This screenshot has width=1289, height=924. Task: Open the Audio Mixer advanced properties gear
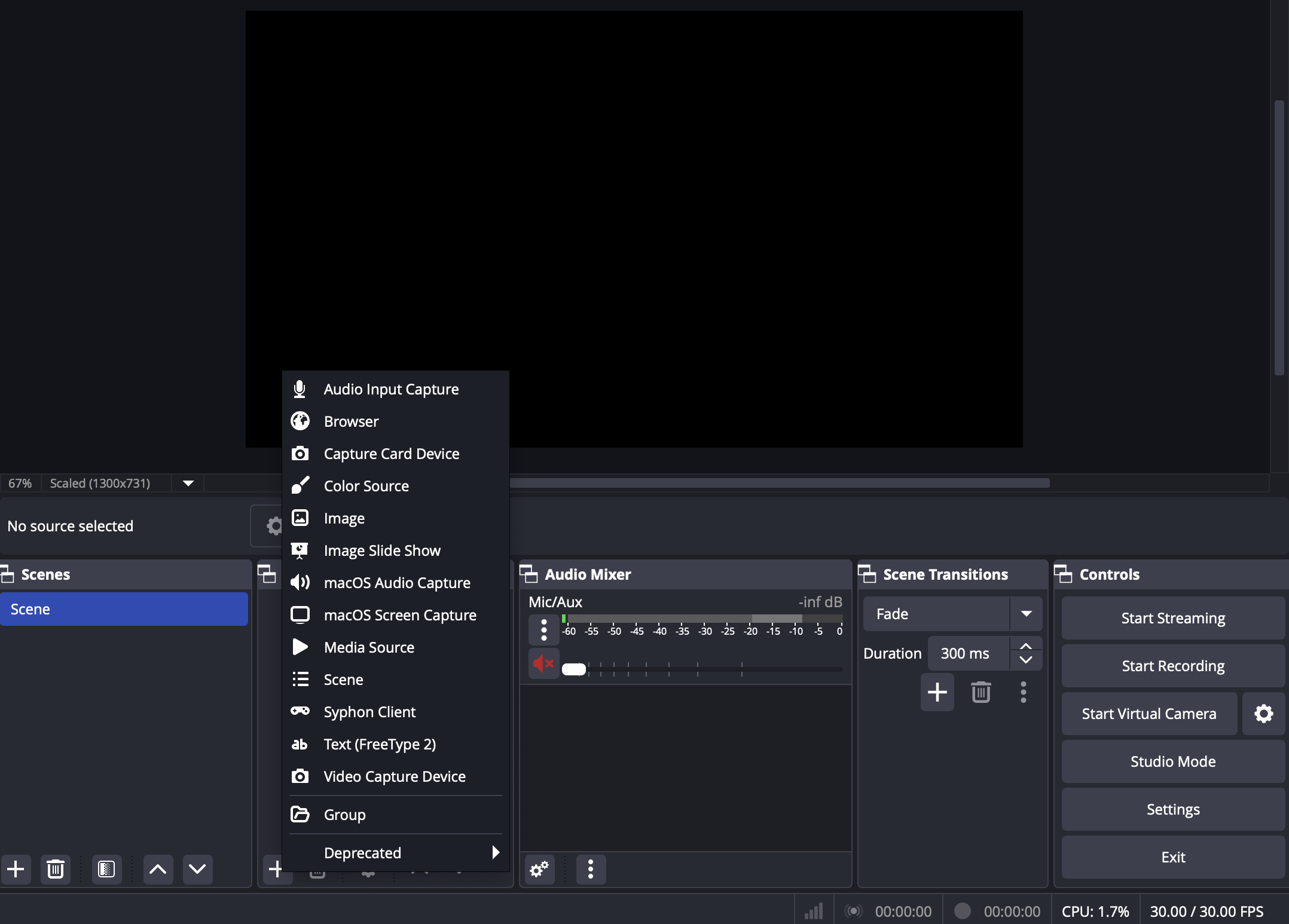click(x=539, y=869)
